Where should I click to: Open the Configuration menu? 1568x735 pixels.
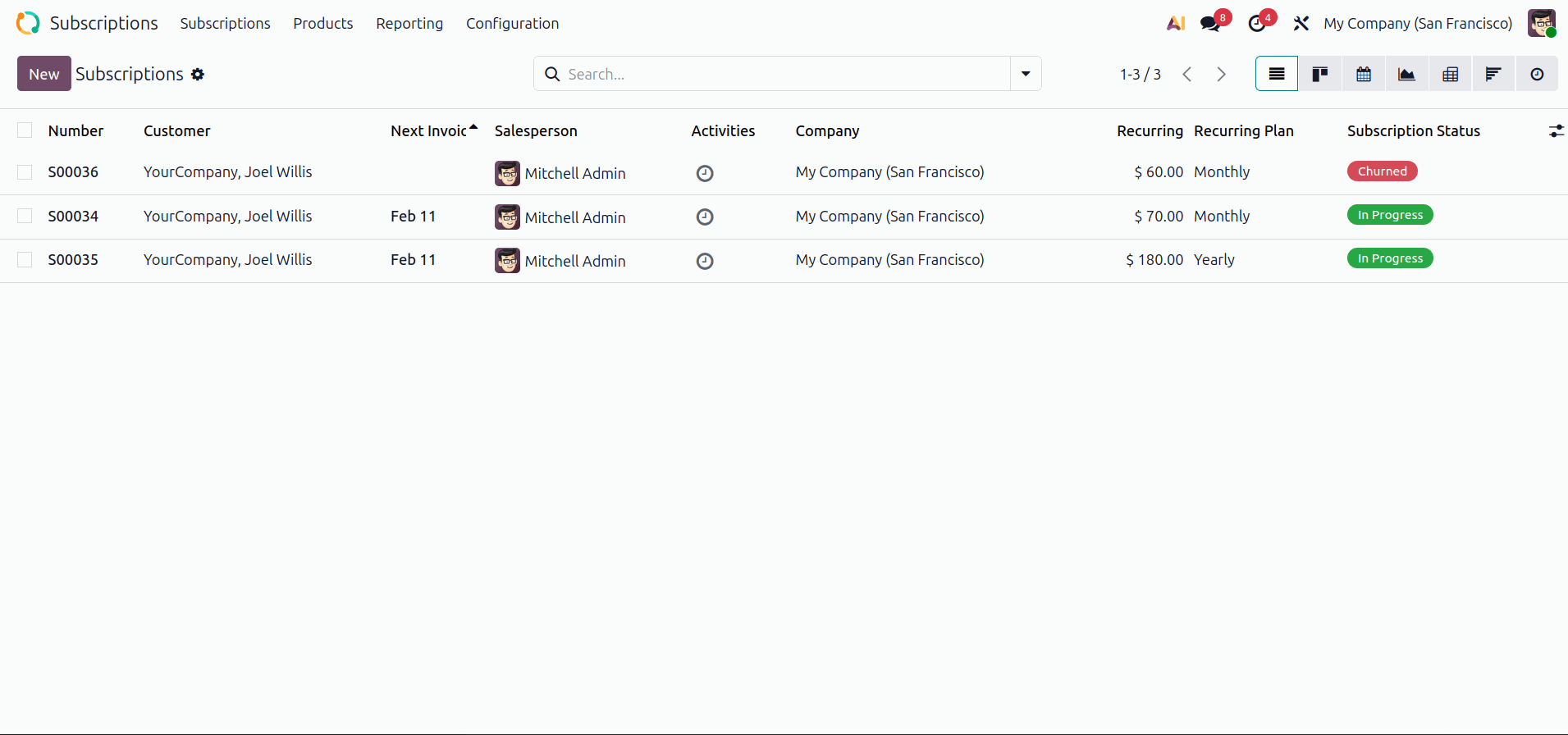512,23
